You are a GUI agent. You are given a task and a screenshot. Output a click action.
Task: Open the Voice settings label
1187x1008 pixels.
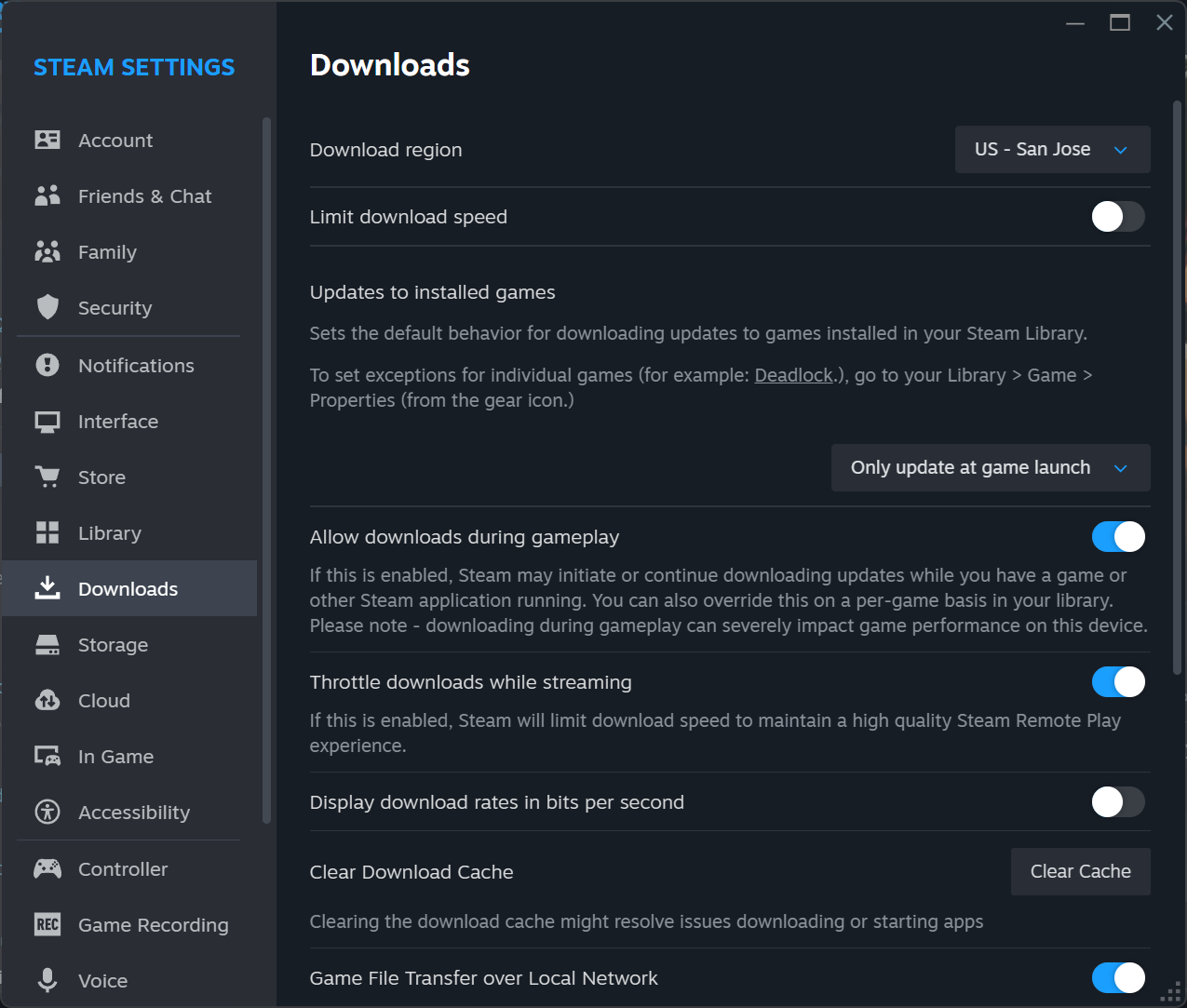coord(102,981)
